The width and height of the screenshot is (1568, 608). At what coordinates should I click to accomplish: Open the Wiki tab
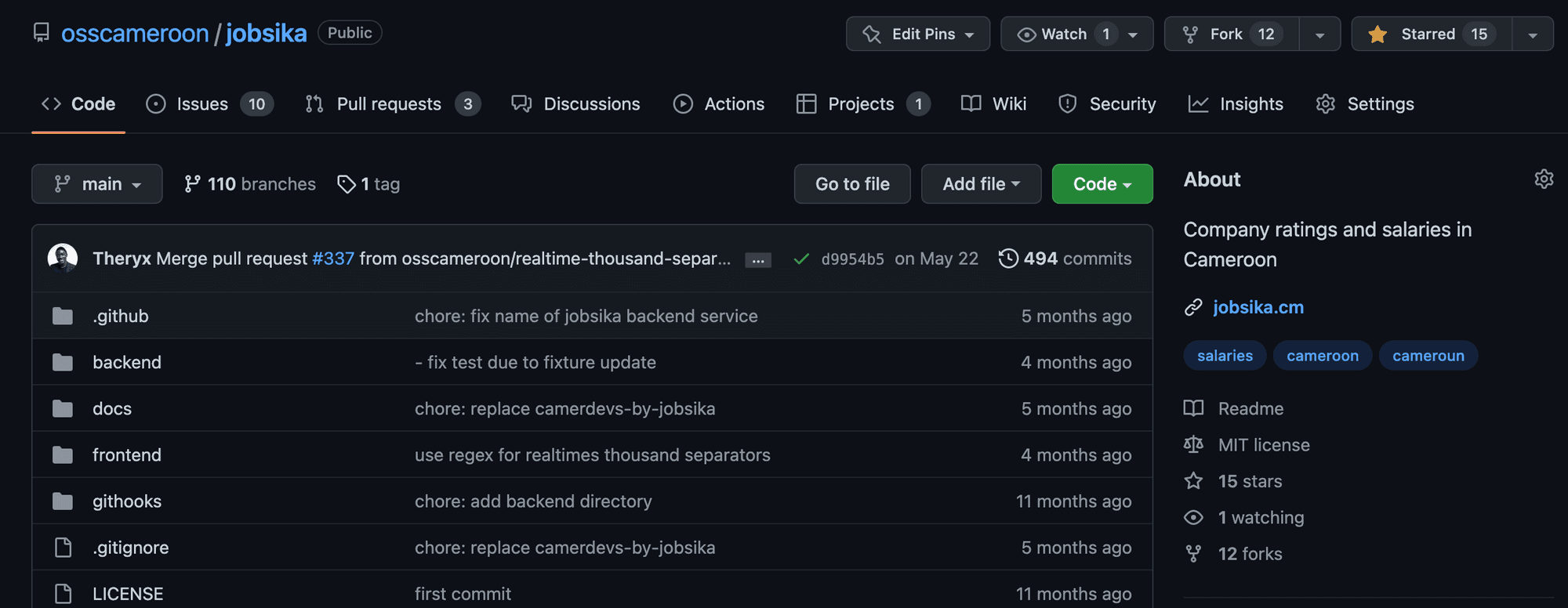pos(993,103)
